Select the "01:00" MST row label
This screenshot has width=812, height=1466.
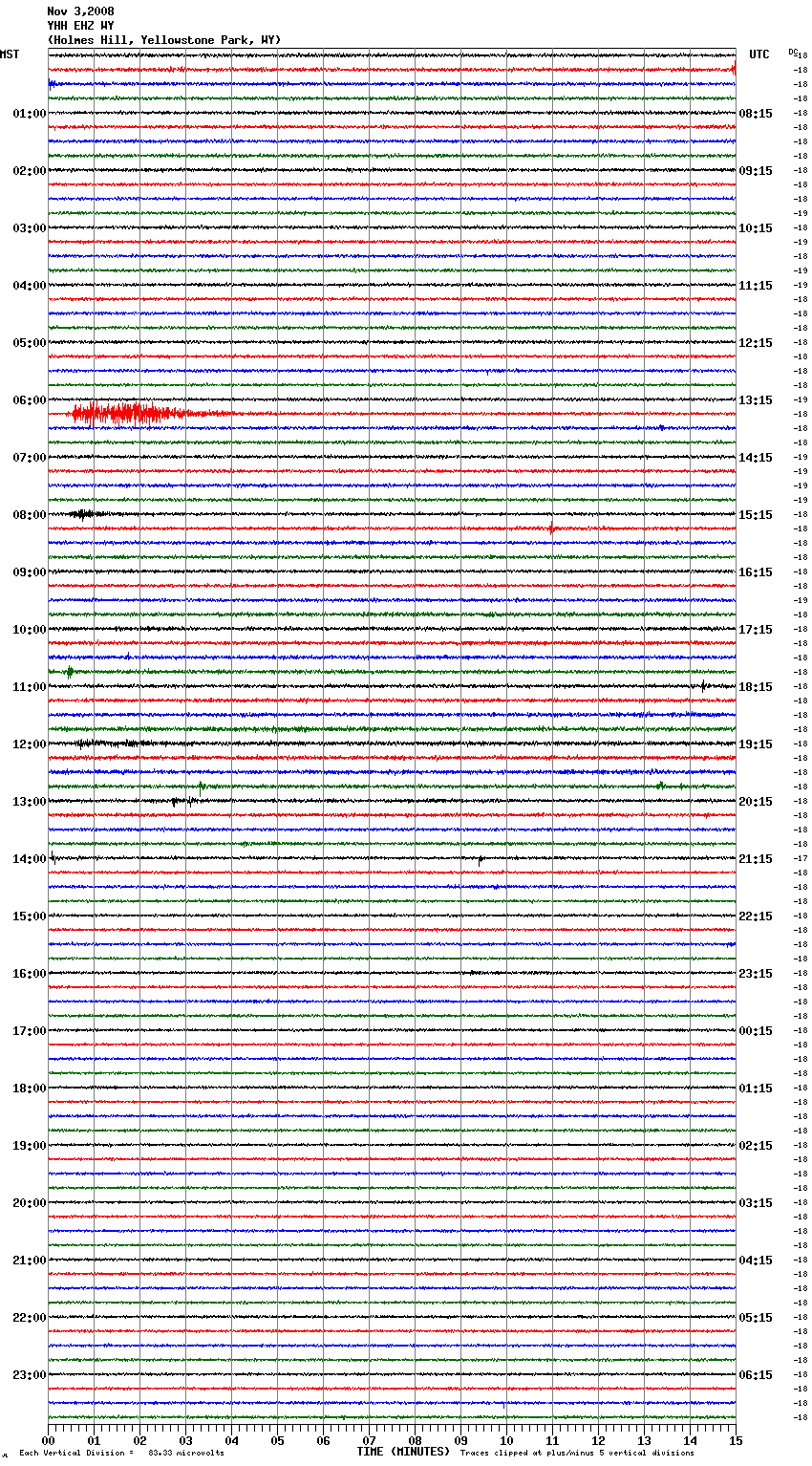coord(30,114)
